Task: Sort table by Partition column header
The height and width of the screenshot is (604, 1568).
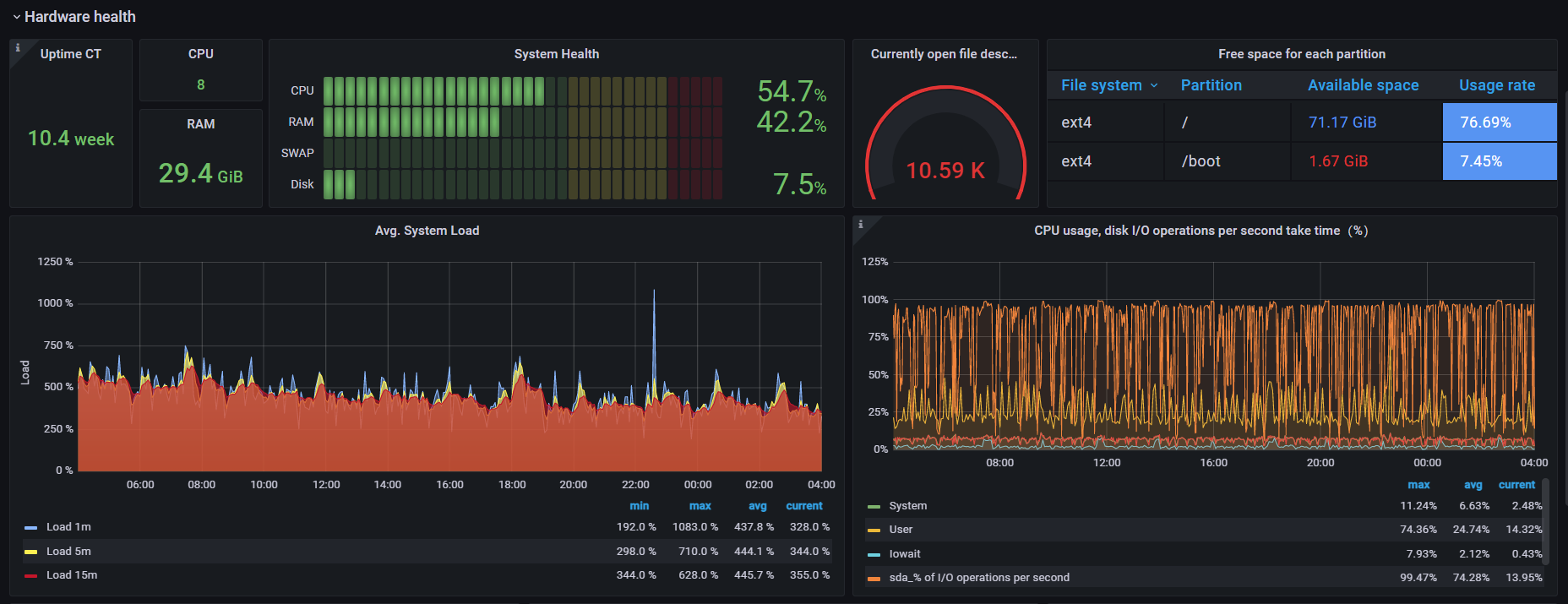Action: (x=1211, y=85)
